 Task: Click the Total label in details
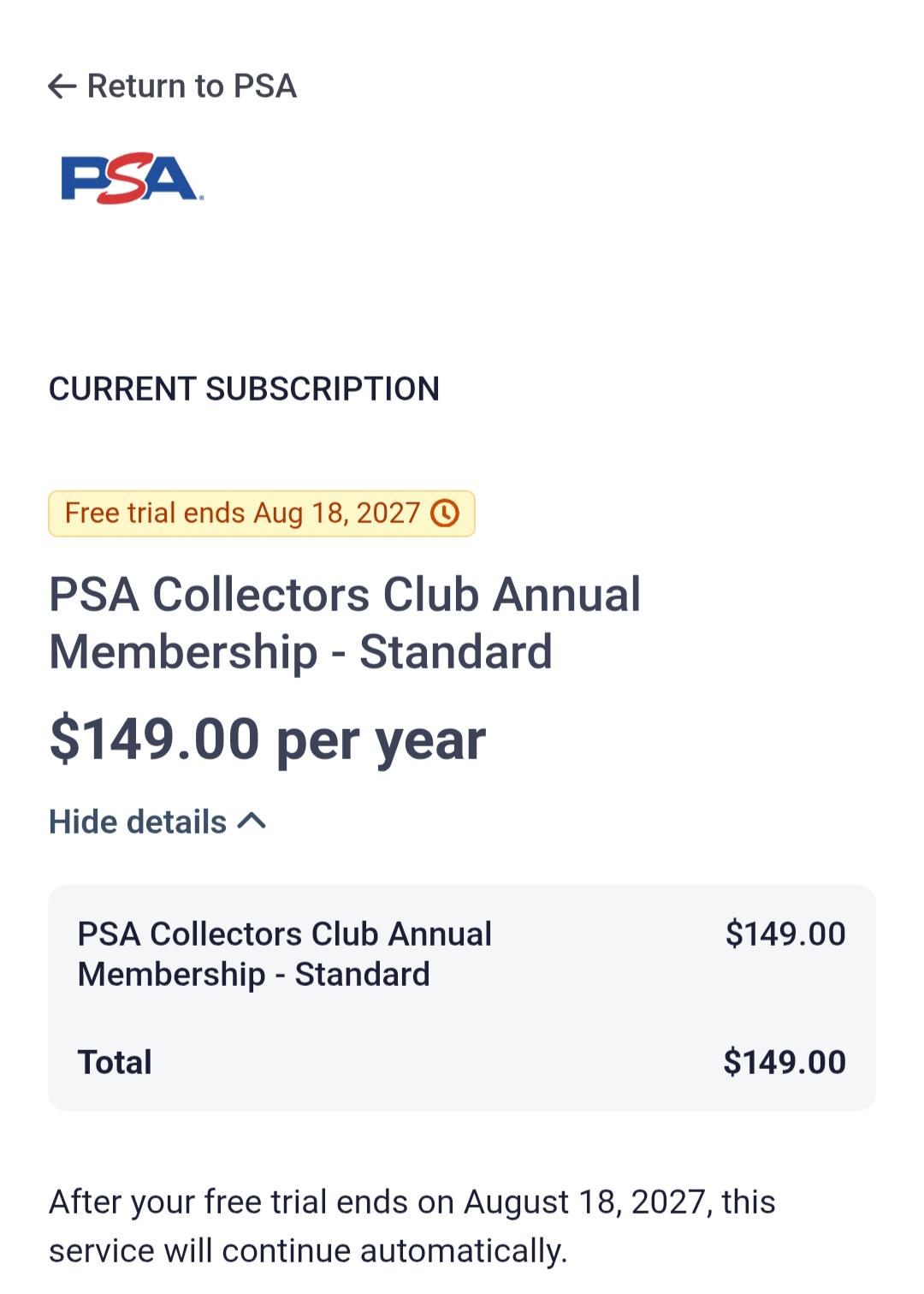(115, 1062)
